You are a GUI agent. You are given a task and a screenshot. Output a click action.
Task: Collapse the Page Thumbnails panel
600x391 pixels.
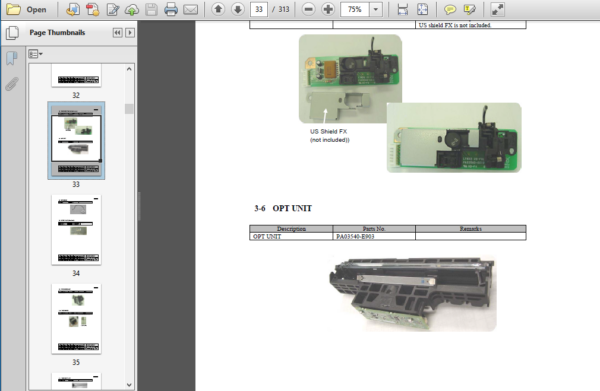point(117,33)
